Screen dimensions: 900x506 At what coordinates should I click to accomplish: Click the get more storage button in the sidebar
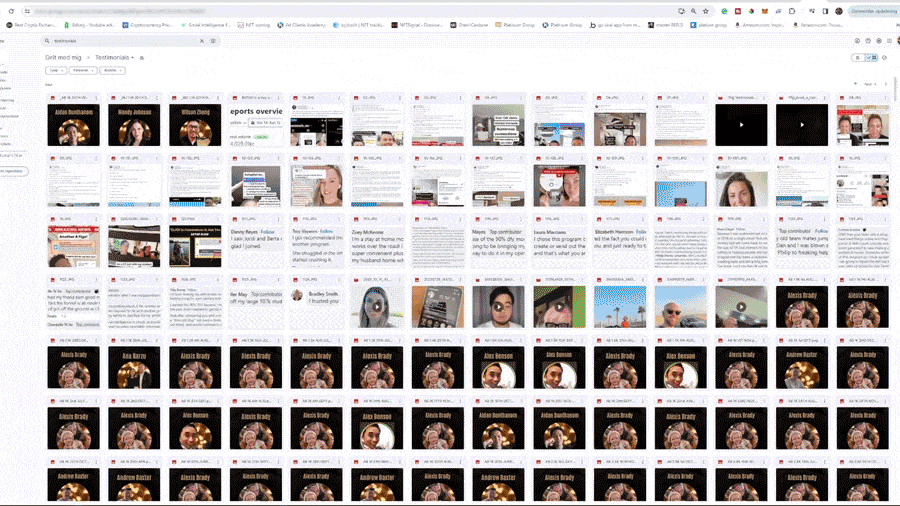click(14, 171)
